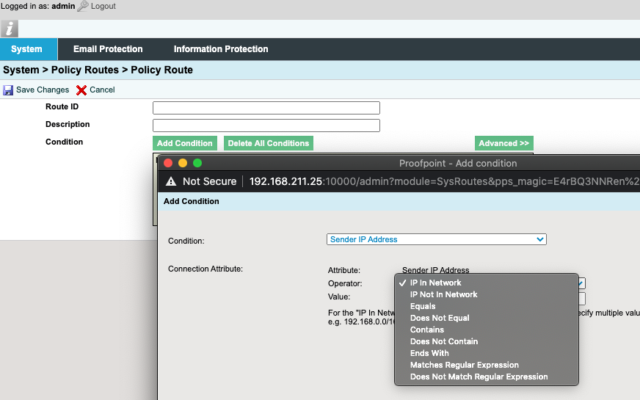Minimize the Add condition popup with yellow button
This screenshot has height=400, width=640.
[183, 163]
